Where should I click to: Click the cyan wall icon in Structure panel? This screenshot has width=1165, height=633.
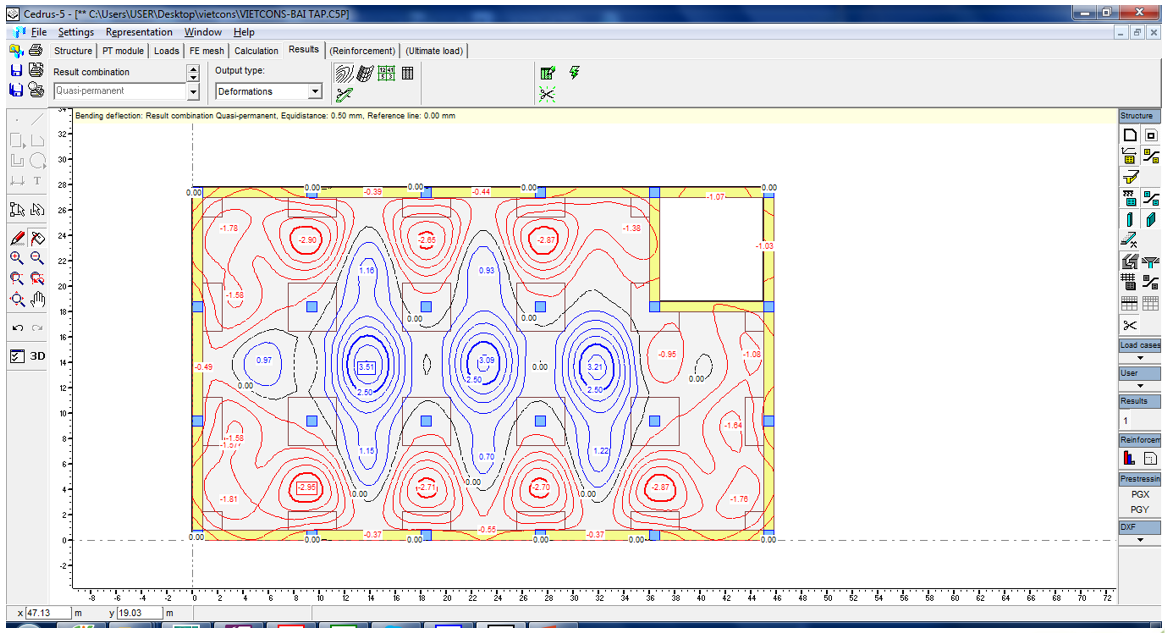point(1150,219)
